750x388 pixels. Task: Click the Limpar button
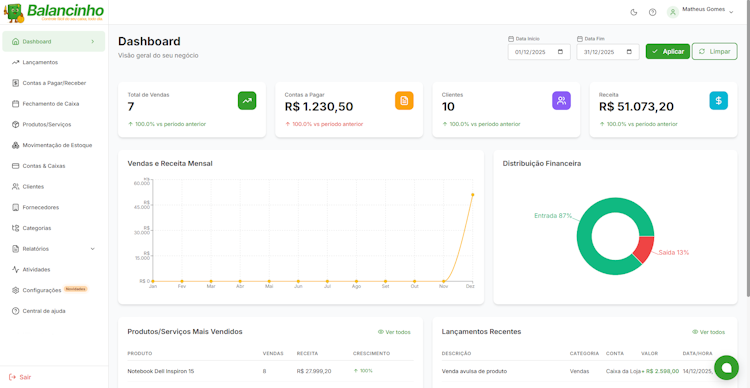[715, 51]
